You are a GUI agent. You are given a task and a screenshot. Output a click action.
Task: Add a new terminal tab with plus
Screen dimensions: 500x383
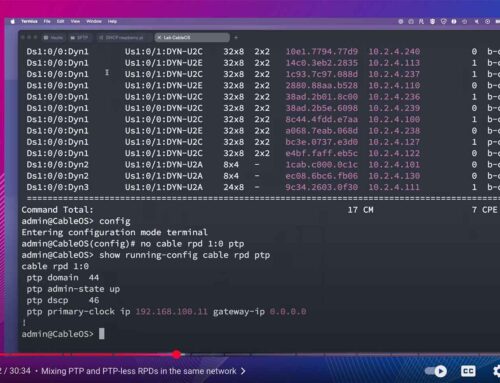point(236,38)
